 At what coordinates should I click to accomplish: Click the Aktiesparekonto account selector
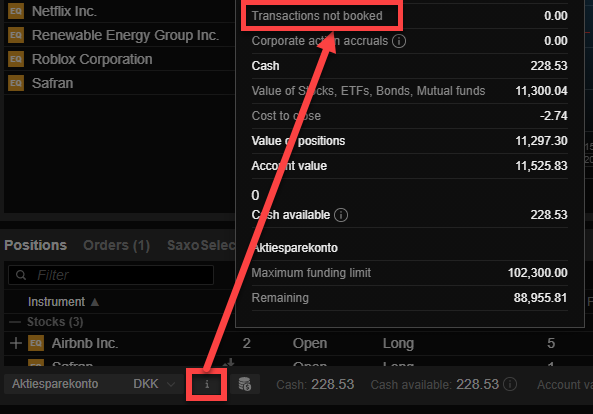click(x=55, y=384)
